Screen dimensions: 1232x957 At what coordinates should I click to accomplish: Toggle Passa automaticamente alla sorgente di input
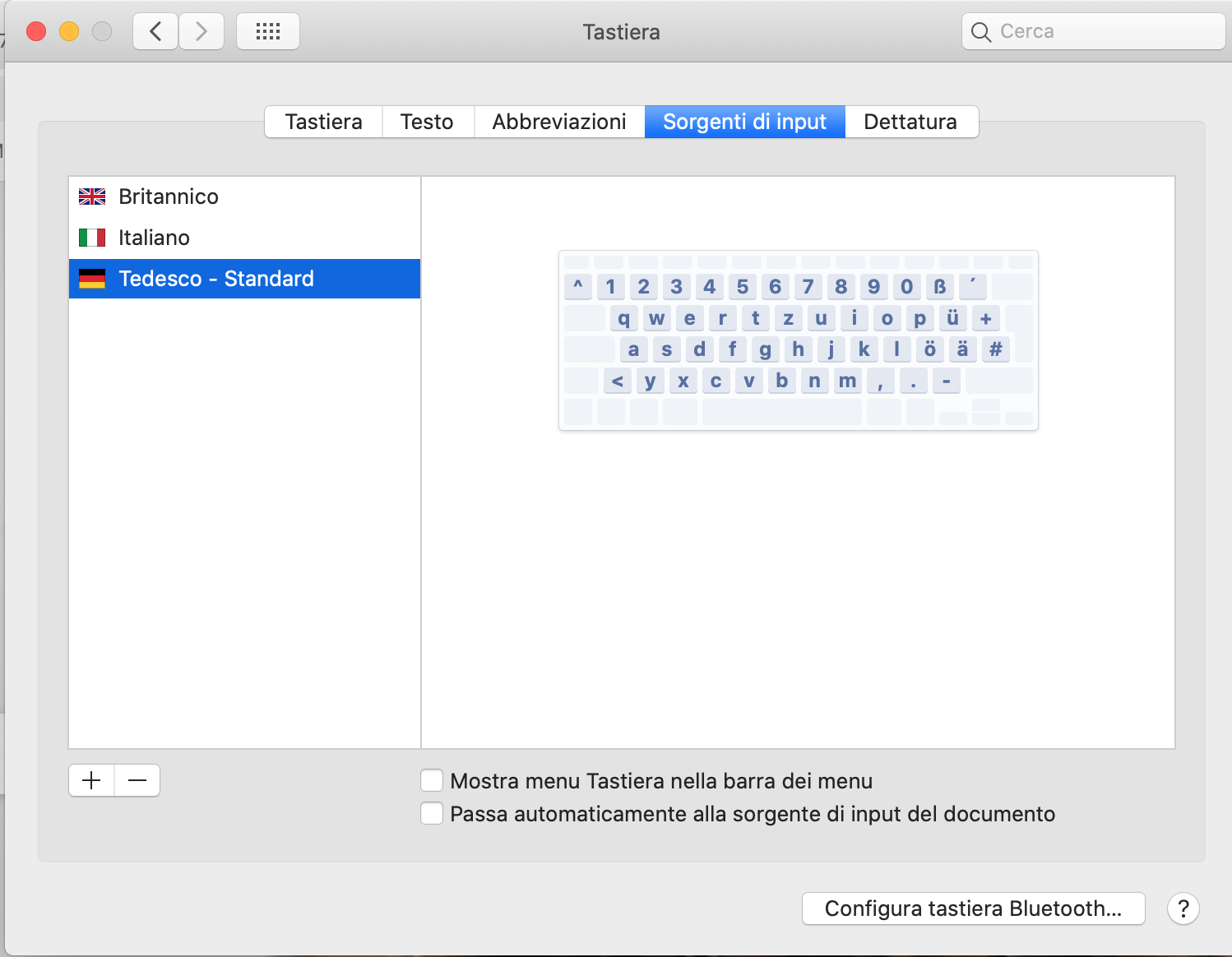pyautogui.click(x=432, y=813)
